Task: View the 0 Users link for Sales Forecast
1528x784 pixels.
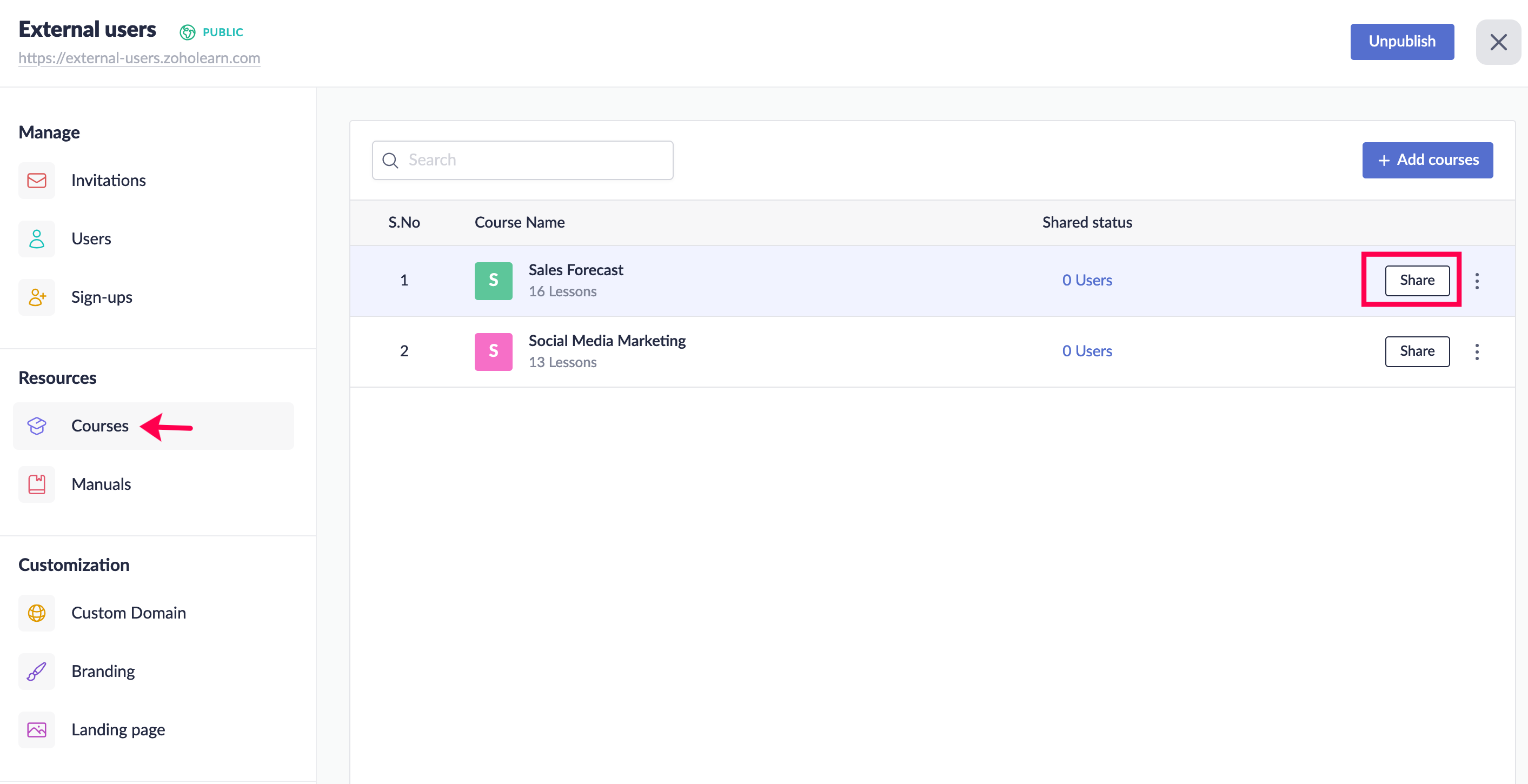Action: (x=1086, y=281)
